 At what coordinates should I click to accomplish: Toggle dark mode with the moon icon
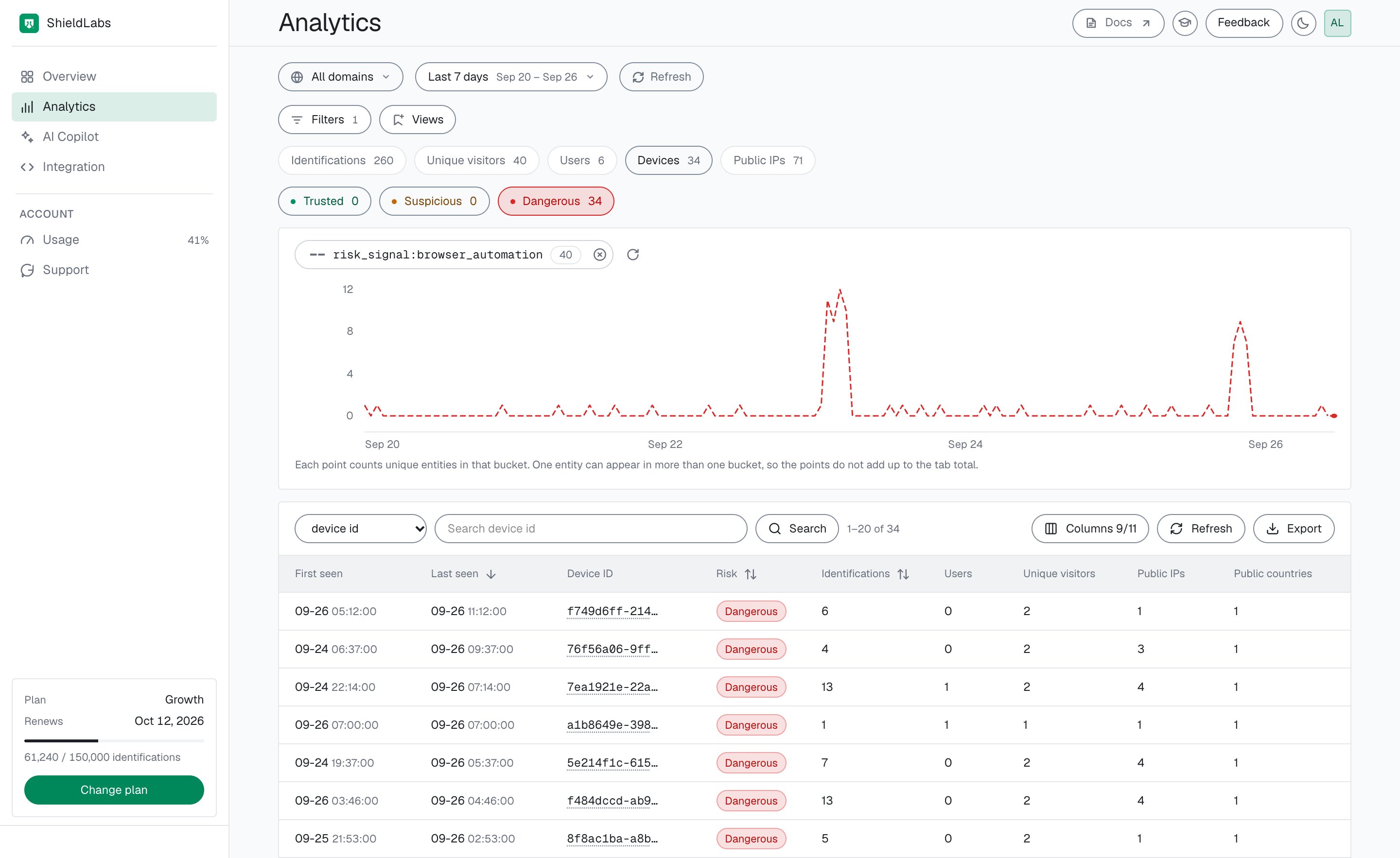click(x=1303, y=23)
